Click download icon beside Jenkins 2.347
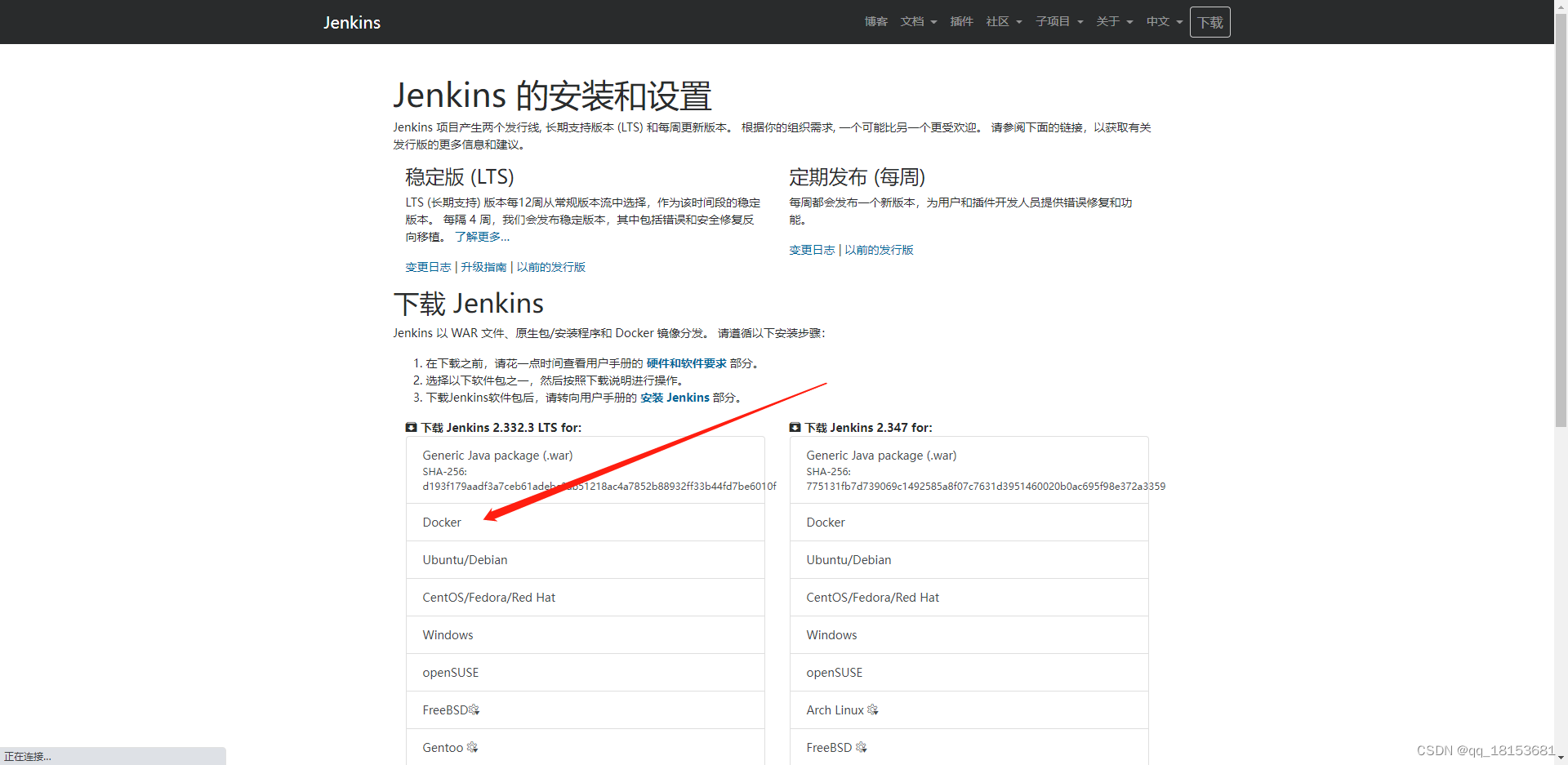This screenshot has width=1568, height=765. 795,427
